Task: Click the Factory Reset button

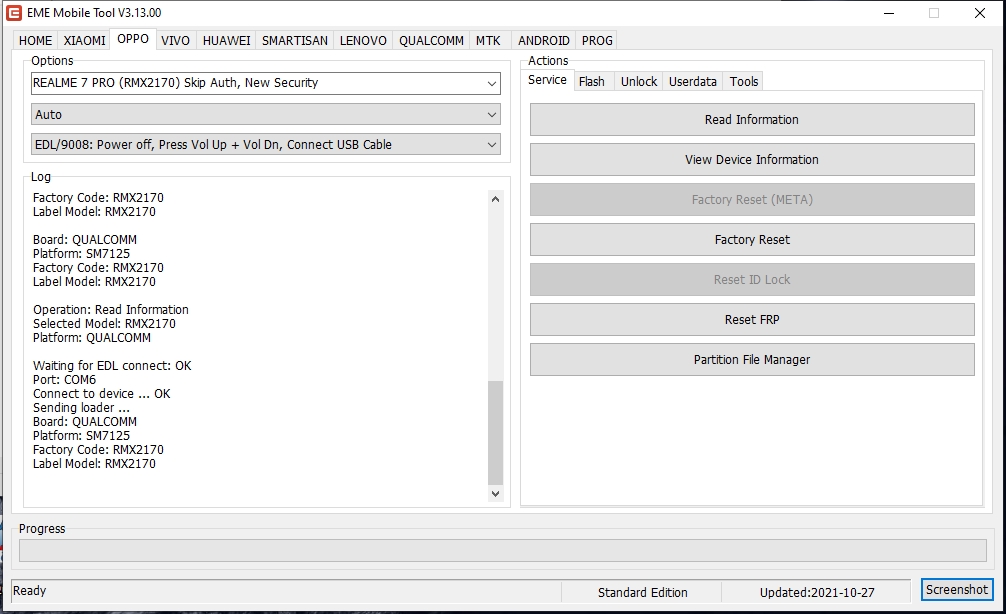Action: (752, 239)
